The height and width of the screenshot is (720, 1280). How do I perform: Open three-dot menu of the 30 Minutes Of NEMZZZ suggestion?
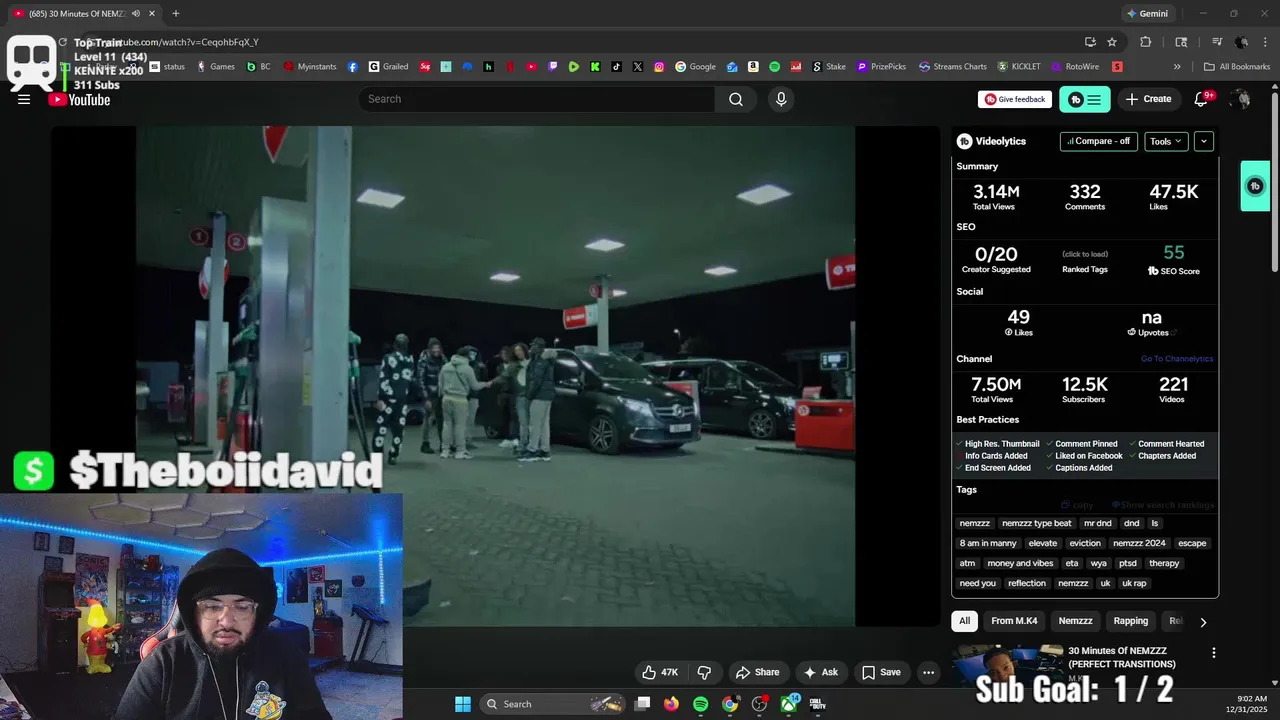(1214, 652)
